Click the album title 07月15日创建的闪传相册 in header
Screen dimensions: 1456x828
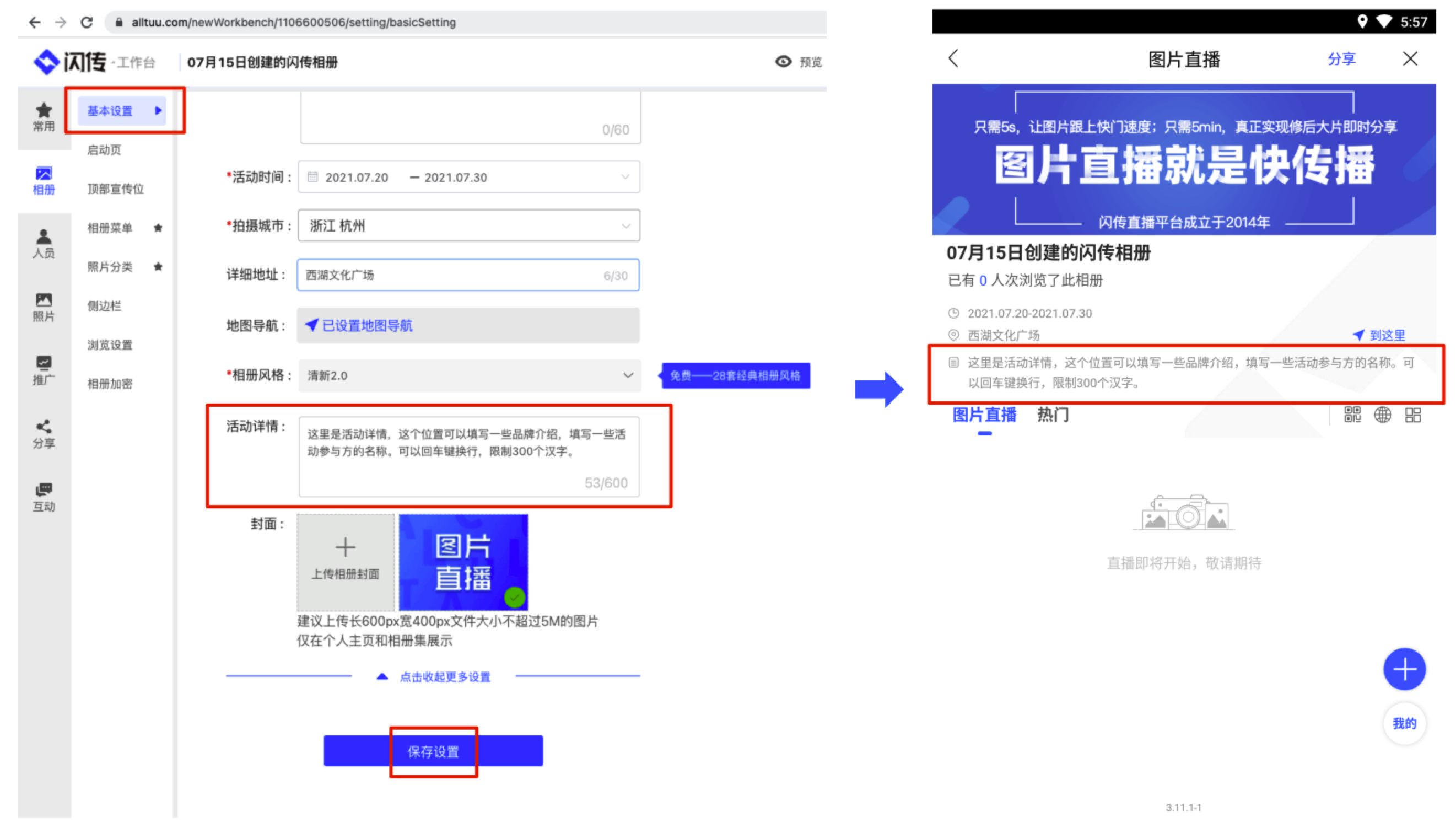click(x=262, y=62)
